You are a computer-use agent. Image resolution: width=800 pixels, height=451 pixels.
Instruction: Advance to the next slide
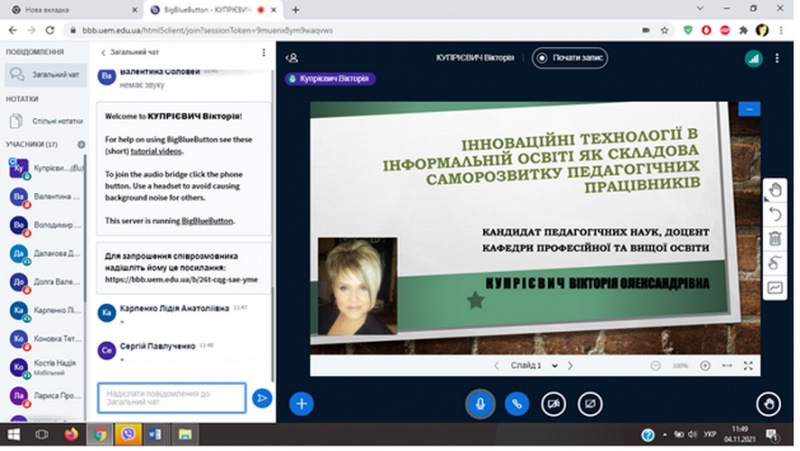[570, 365]
